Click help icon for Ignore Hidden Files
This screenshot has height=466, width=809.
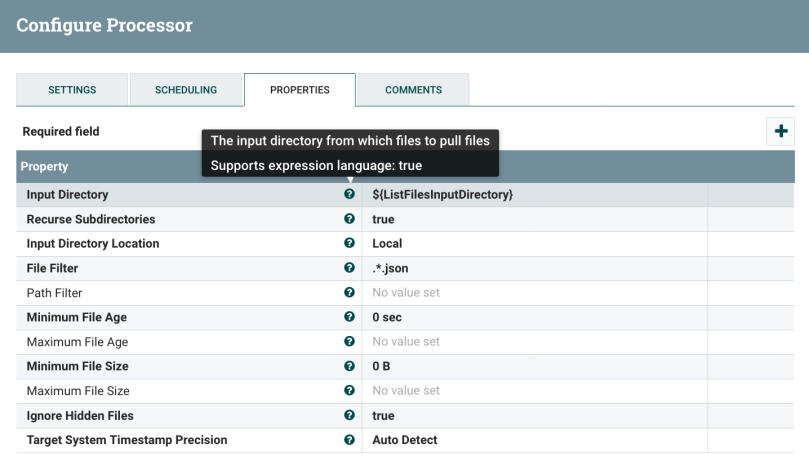tap(349, 415)
